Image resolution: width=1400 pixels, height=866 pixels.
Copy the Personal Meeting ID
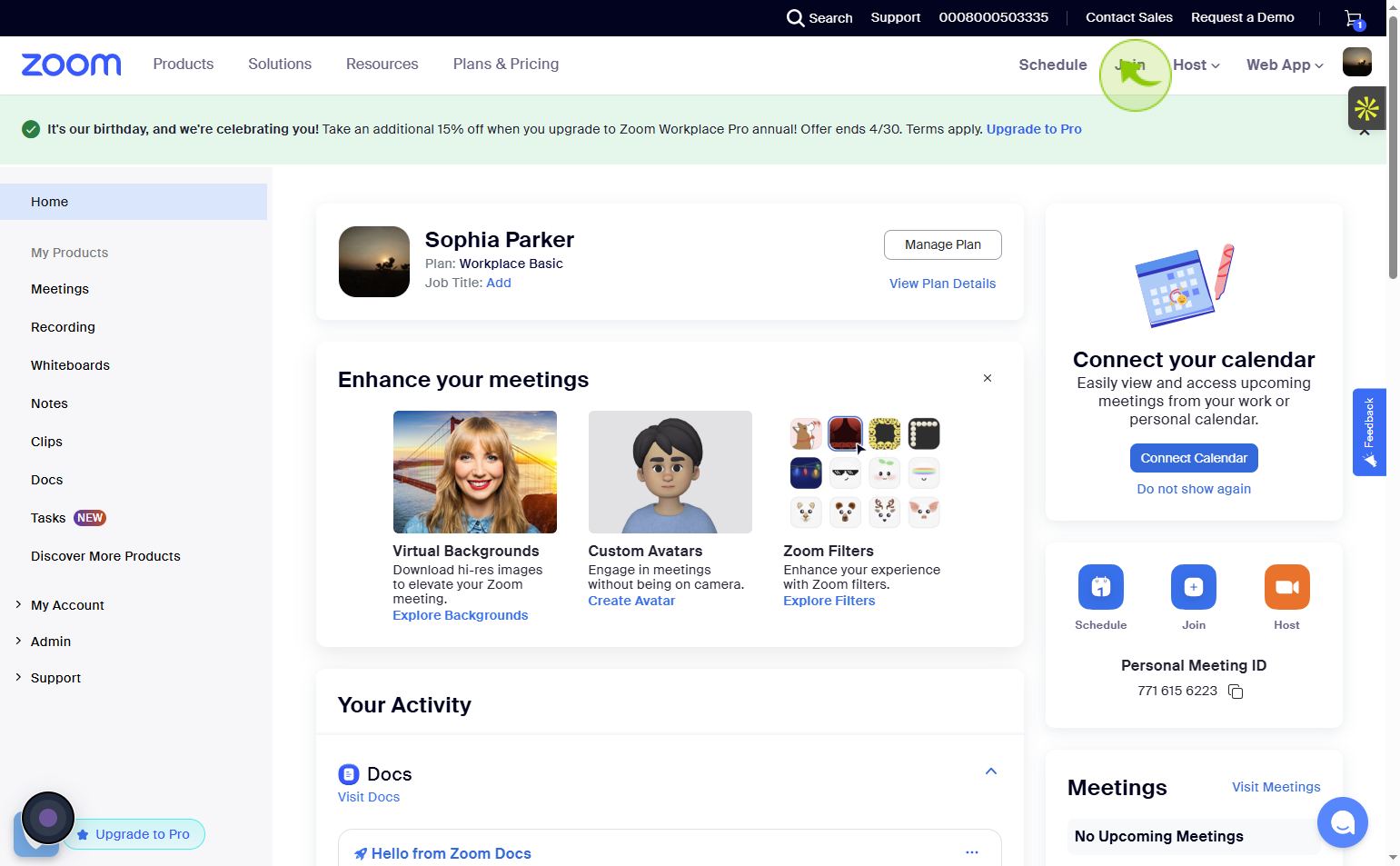click(1236, 692)
